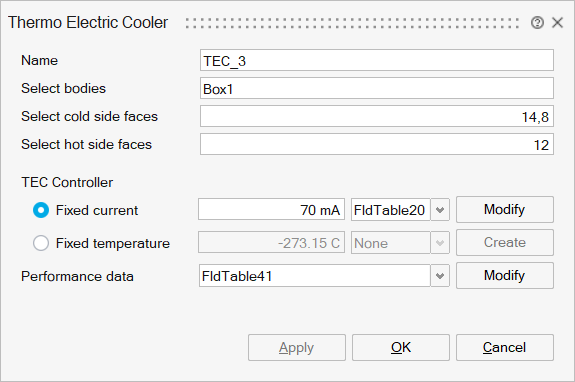The image size is (575, 382).
Task: Click the Name field containing TEC_3
Action: click(x=377, y=60)
